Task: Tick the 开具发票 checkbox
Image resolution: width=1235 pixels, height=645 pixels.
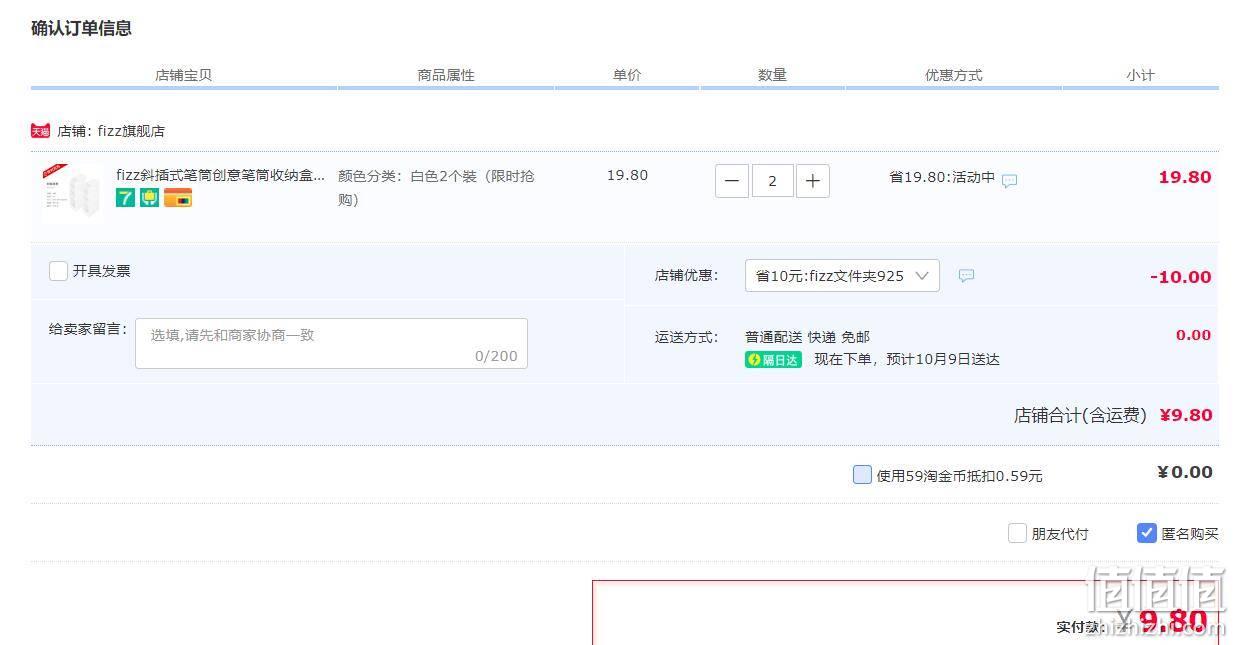Action: [x=59, y=271]
